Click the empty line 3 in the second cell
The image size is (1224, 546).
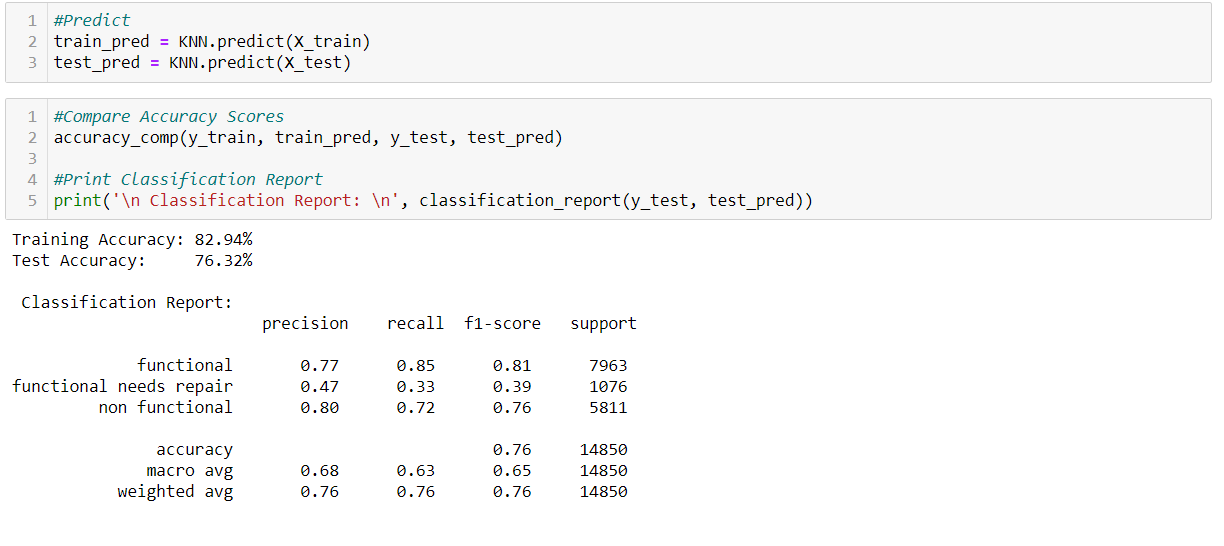click(x=400, y=158)
